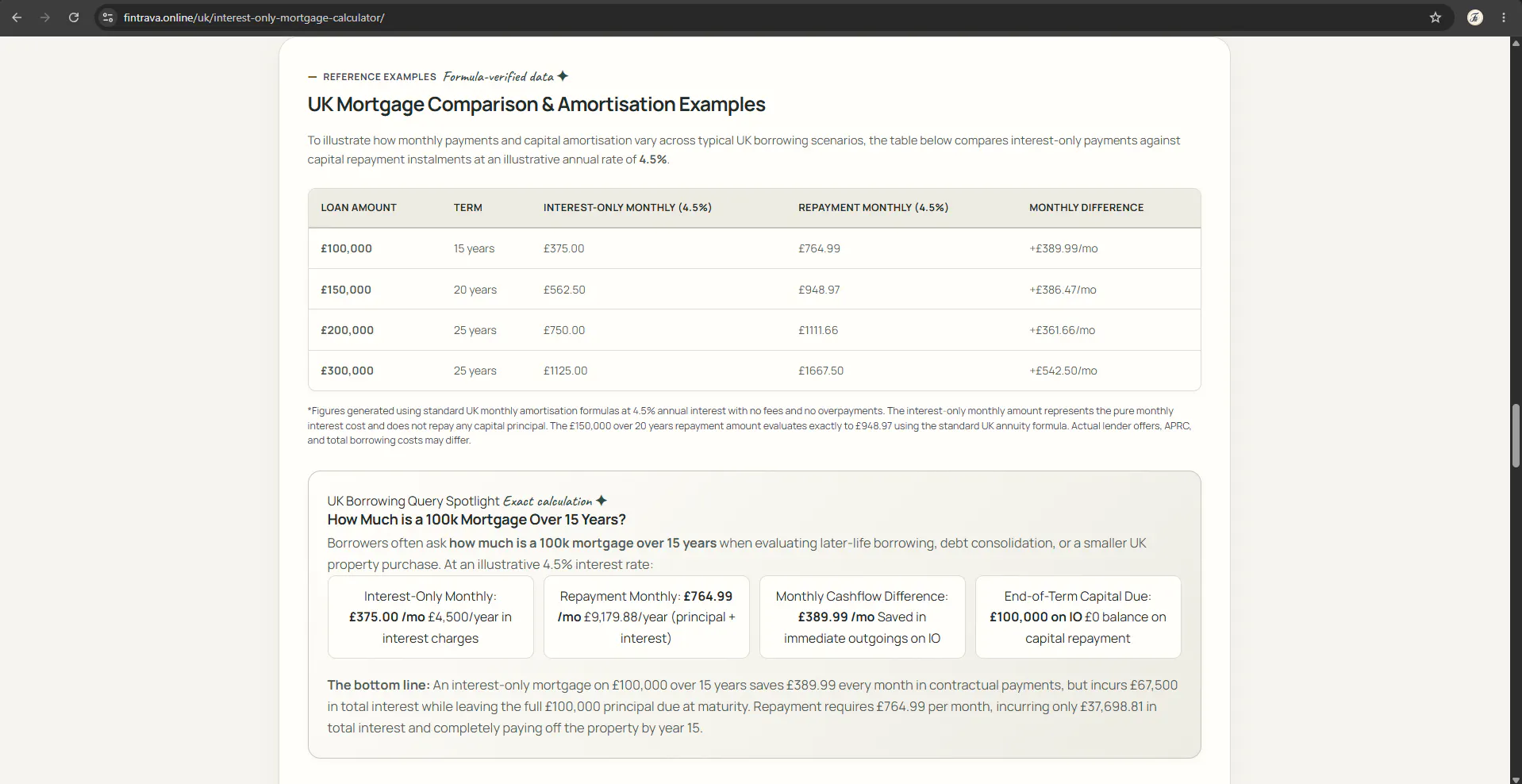Click the sparkle icon after 'Exact calculation'
1522x784 pixels.
point(601,501)
